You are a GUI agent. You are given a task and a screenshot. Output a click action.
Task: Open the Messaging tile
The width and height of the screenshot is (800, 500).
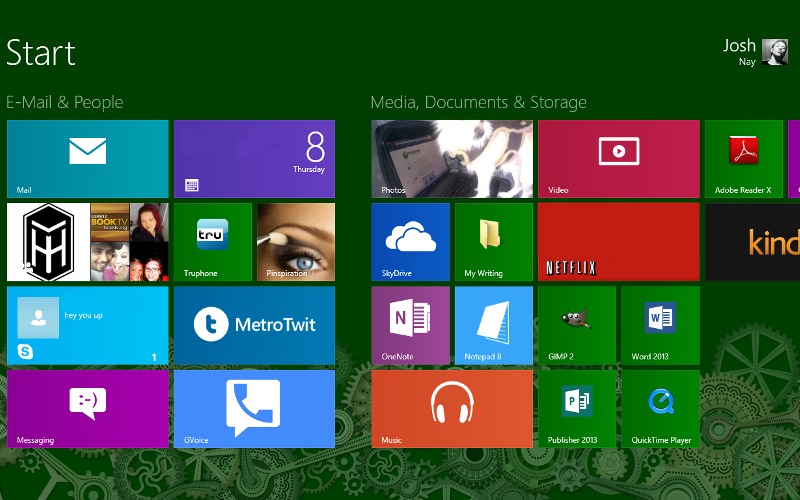pos(88,409)
